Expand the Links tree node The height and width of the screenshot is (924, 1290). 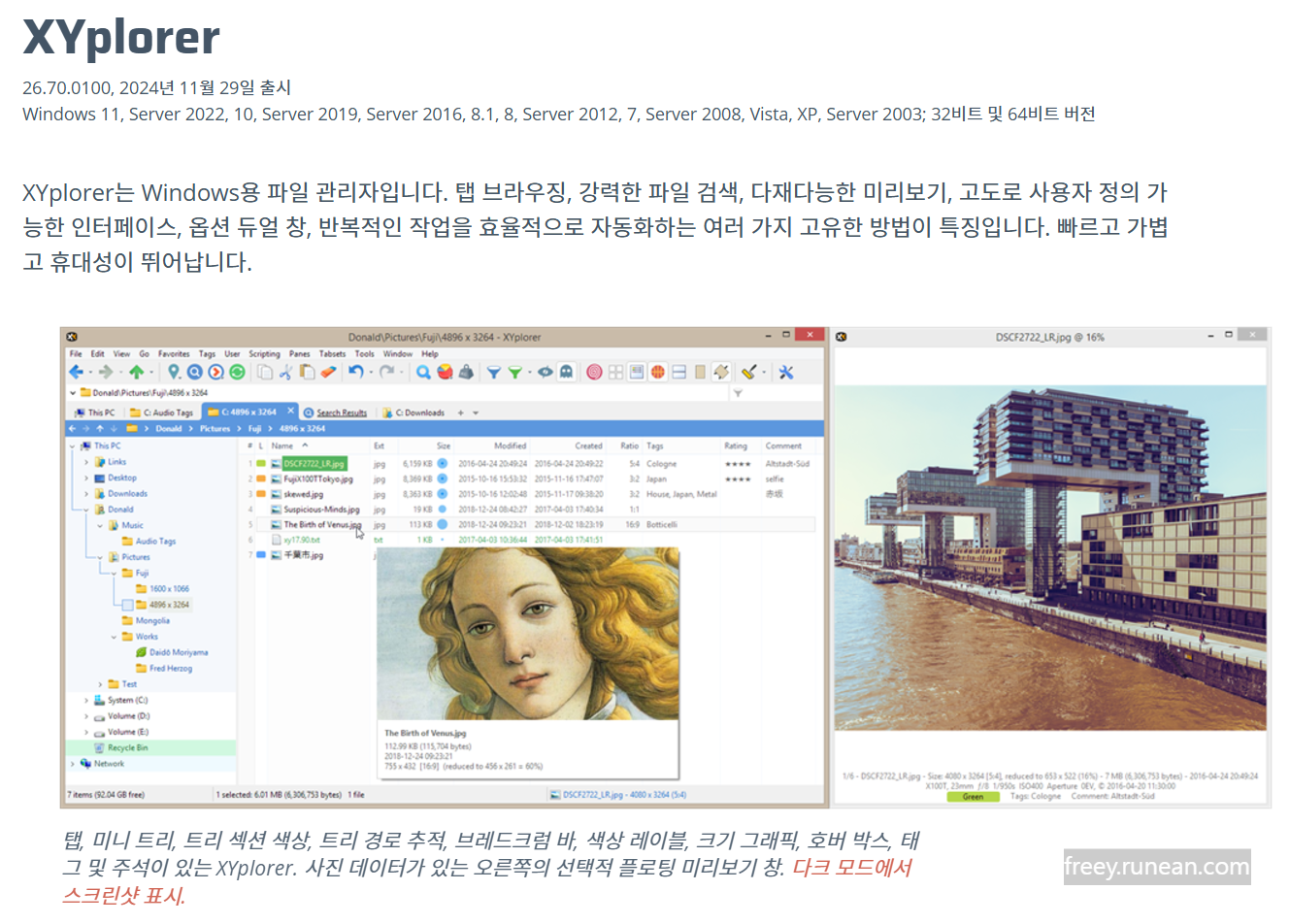pyautogui.click(x=86, y=462)
